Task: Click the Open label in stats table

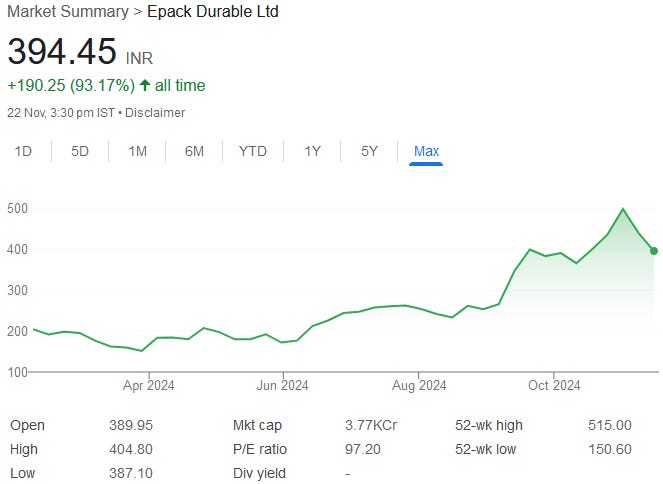Action: tap(27, 425)
